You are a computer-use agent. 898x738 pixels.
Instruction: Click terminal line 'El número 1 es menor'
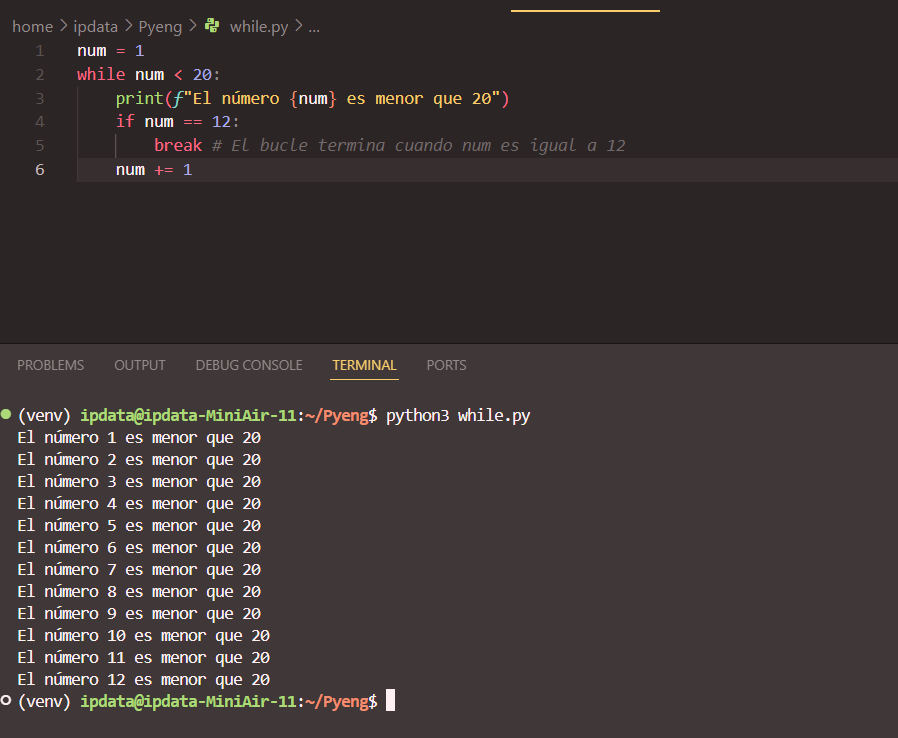(x=139, y=438)
